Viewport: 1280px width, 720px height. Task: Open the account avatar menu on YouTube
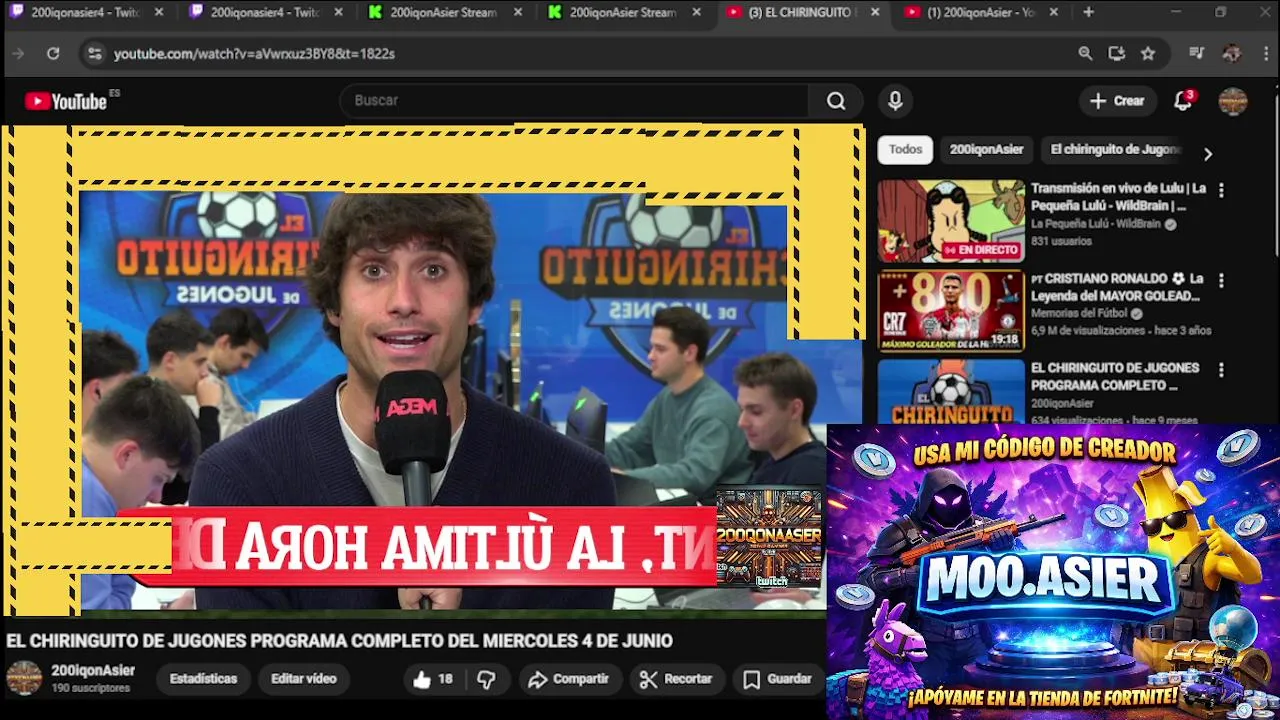1232,100
